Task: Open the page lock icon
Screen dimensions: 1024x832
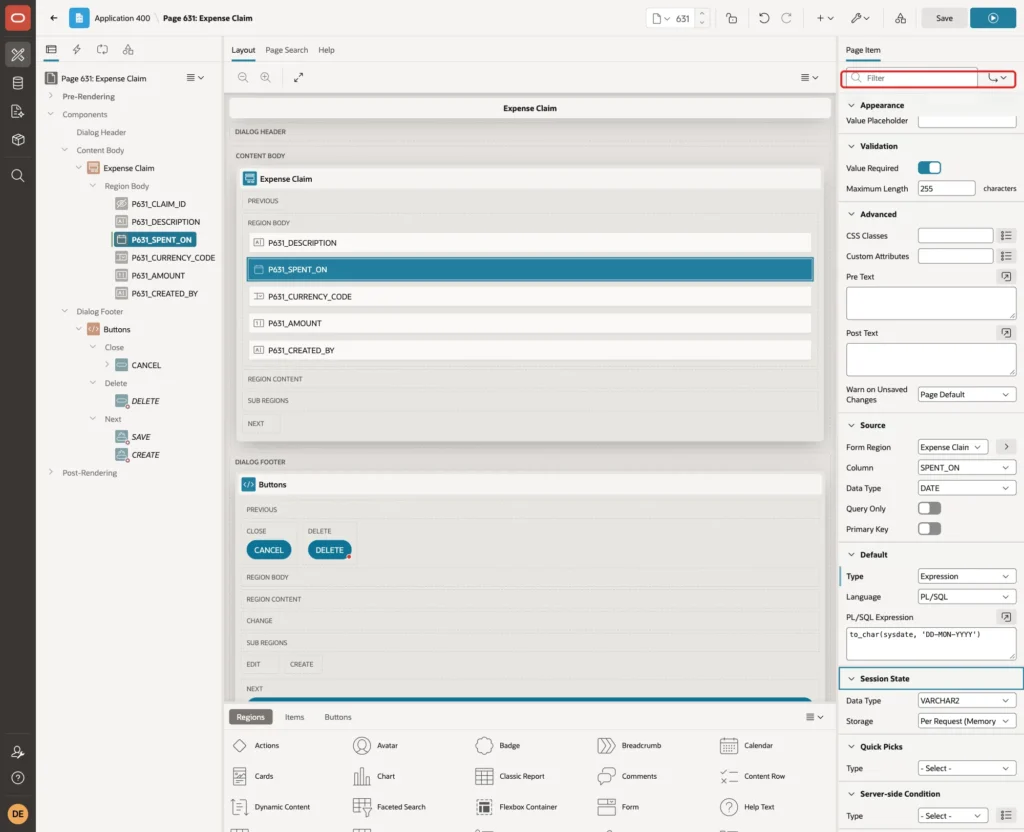Action: tap(731, 18)
